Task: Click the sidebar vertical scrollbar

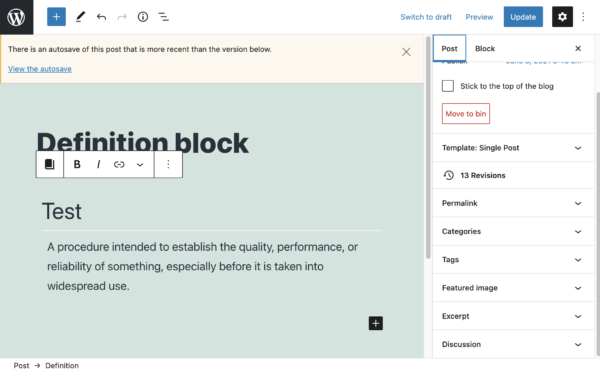Action: [597, 224]
